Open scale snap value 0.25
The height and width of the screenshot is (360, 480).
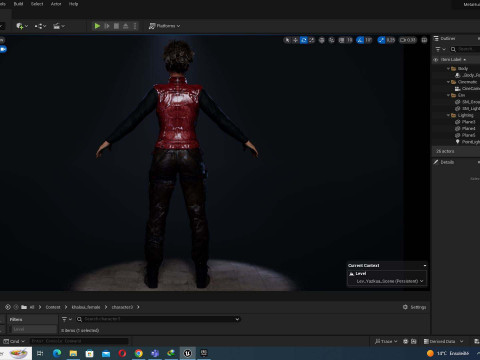pos(391,40)
